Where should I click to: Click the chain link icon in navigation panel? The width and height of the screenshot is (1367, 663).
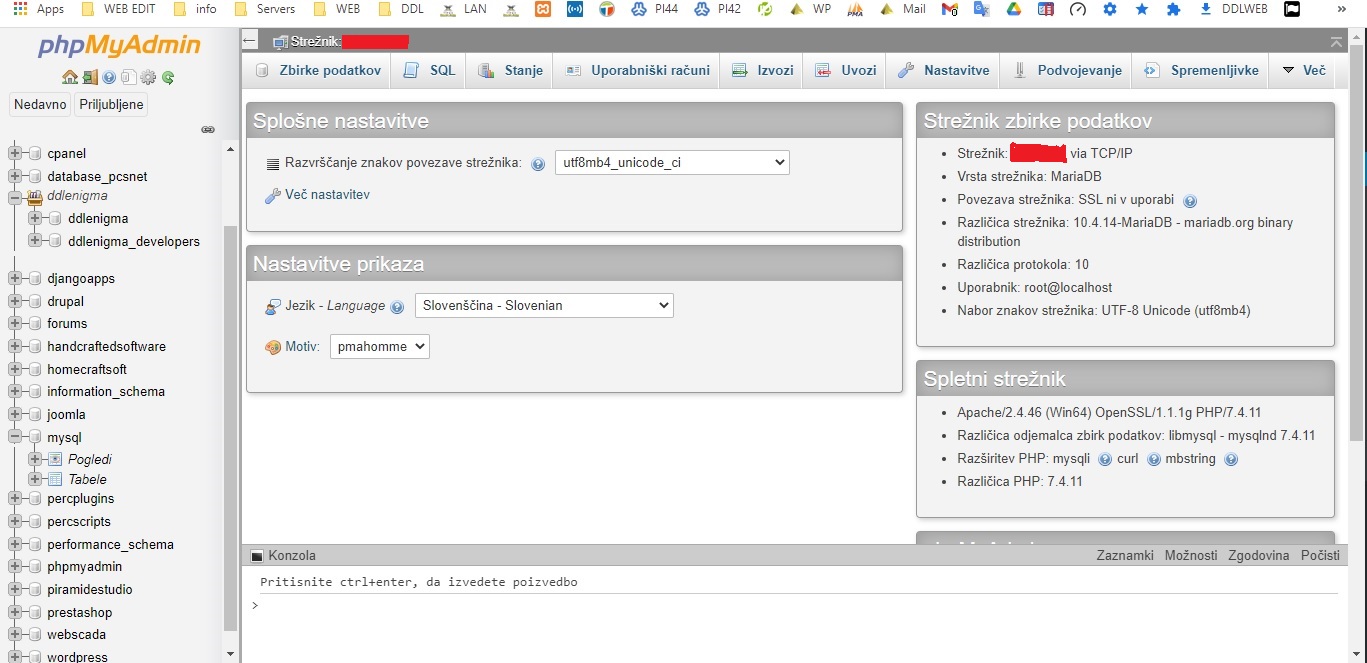pos(208,129)
